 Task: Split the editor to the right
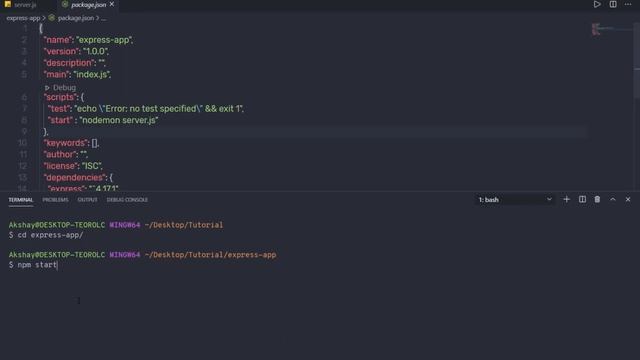click(x=613, y=4)
